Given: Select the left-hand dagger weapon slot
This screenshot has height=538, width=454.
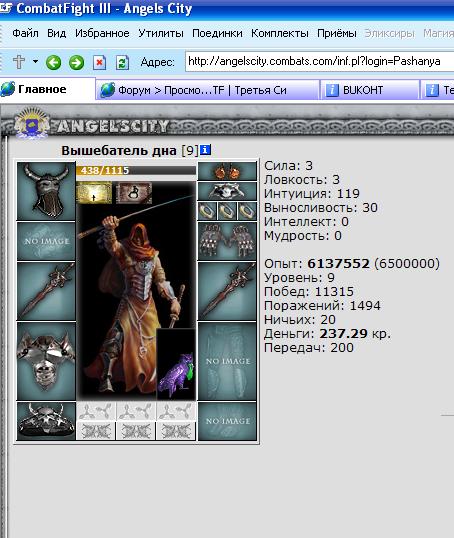Looking at the screenshot, I should (46, 291).
